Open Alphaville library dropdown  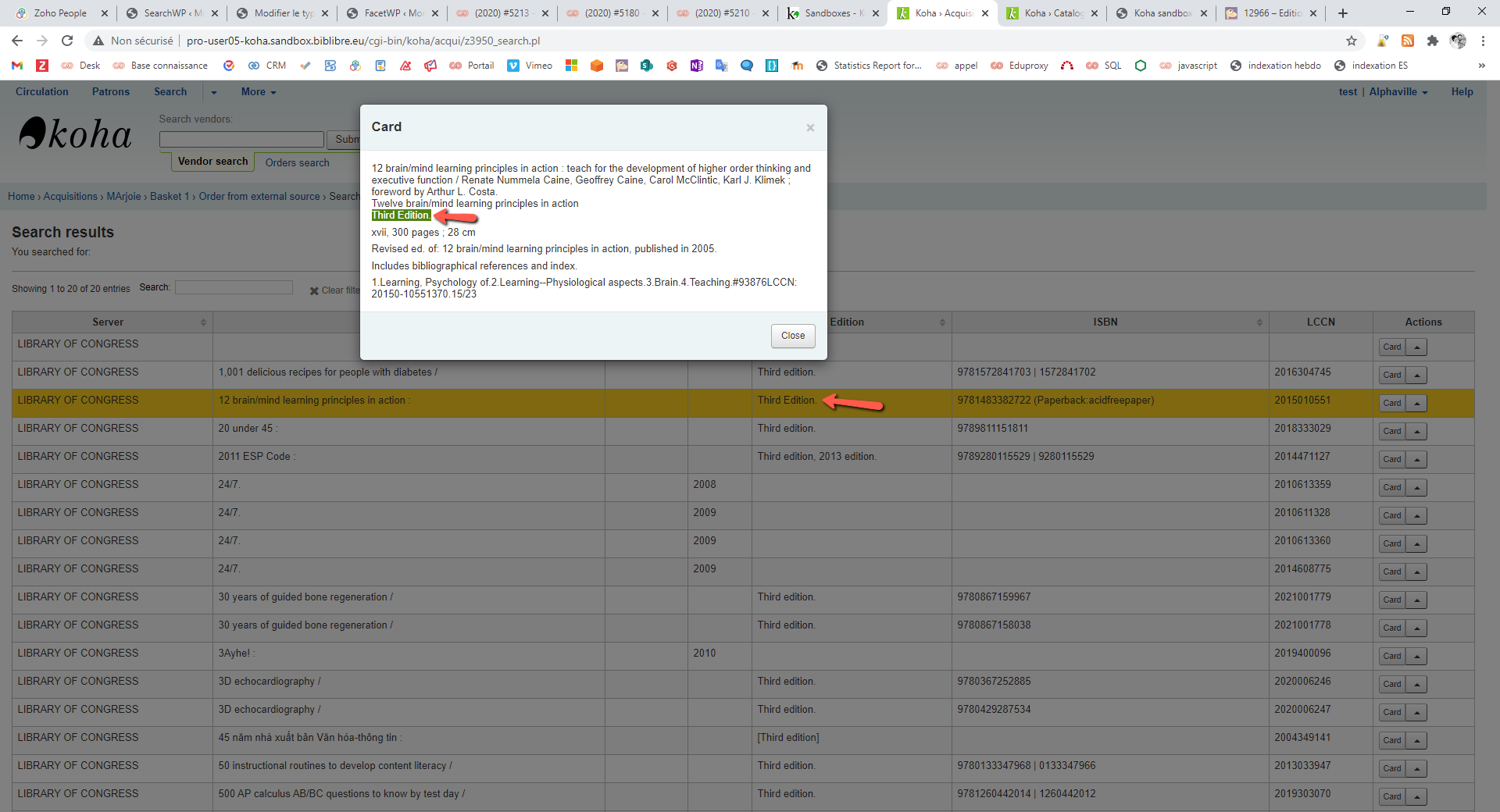[1398, 92]
